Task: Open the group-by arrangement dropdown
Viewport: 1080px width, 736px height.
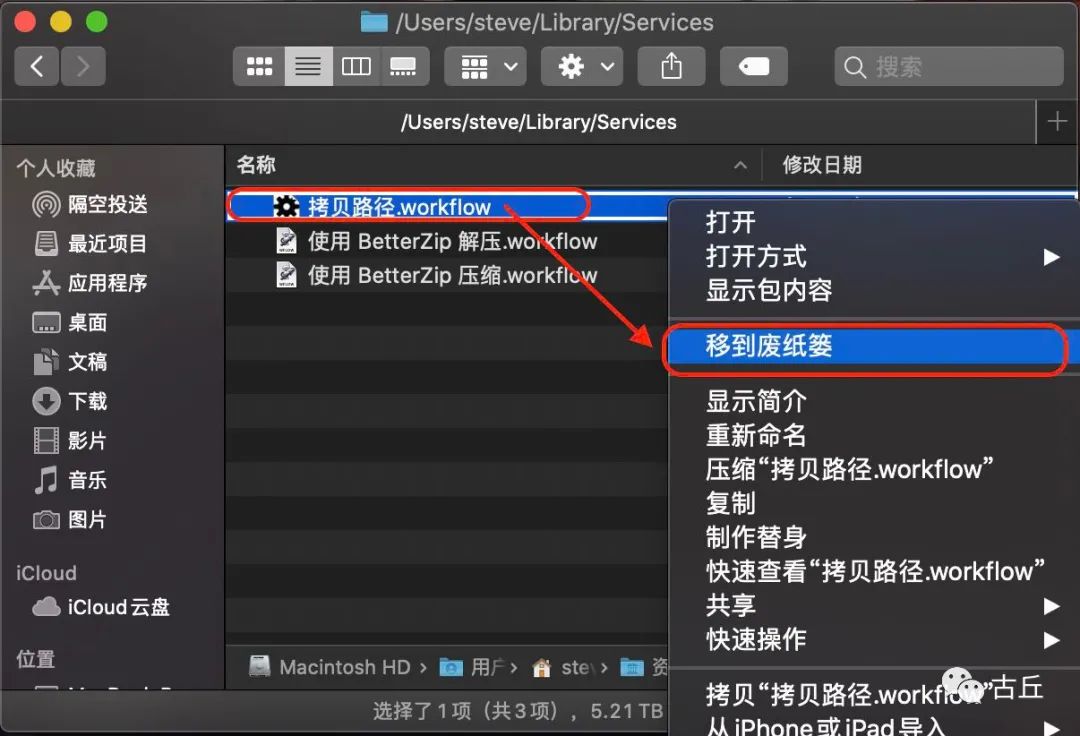Action: (x=486, y=66)
